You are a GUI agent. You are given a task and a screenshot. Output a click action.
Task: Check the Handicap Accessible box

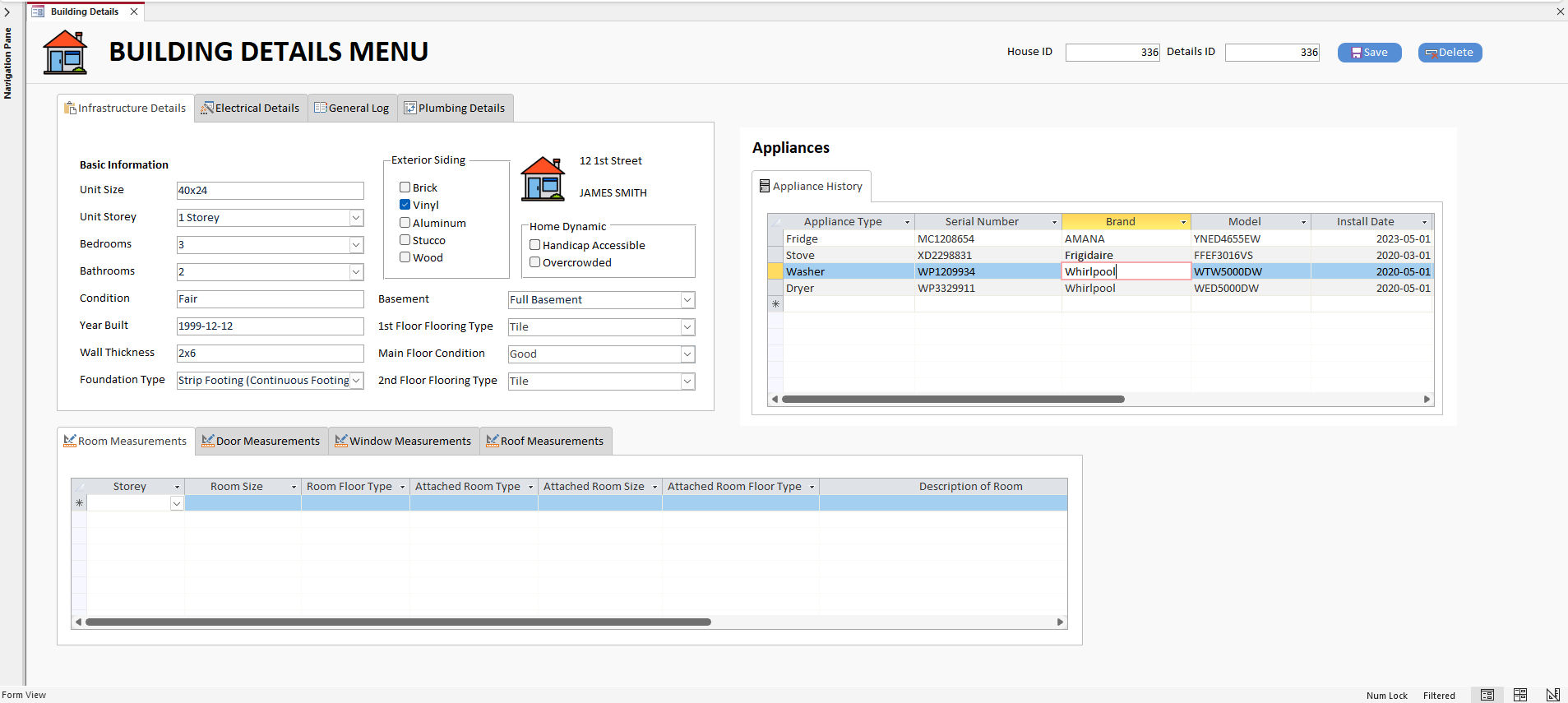(534, 245)
